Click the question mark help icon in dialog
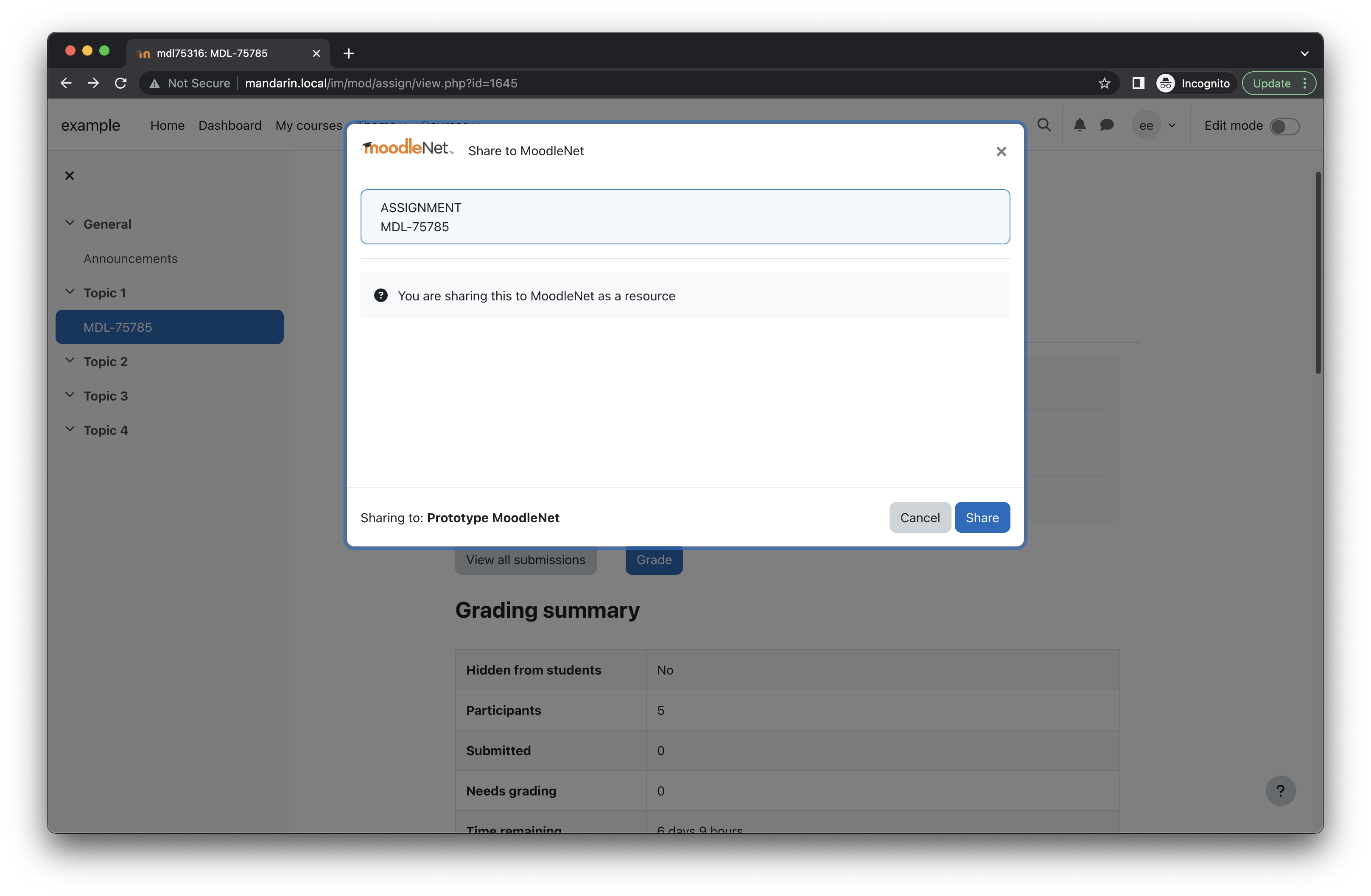Image resolution: width=1371 pixels, height=896 pixels. click(381, 296)
